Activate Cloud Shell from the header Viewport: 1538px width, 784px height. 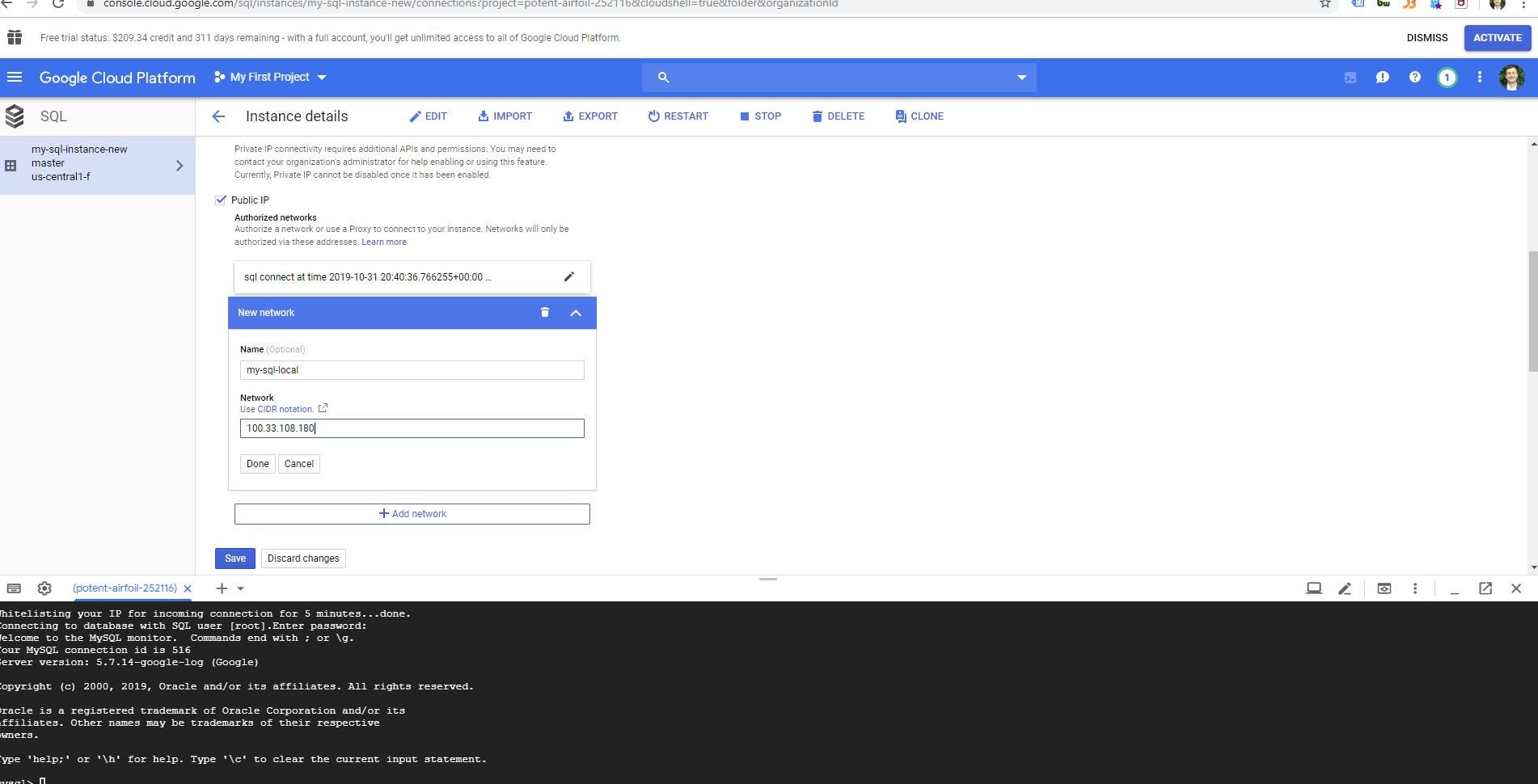coord(1350,78)
